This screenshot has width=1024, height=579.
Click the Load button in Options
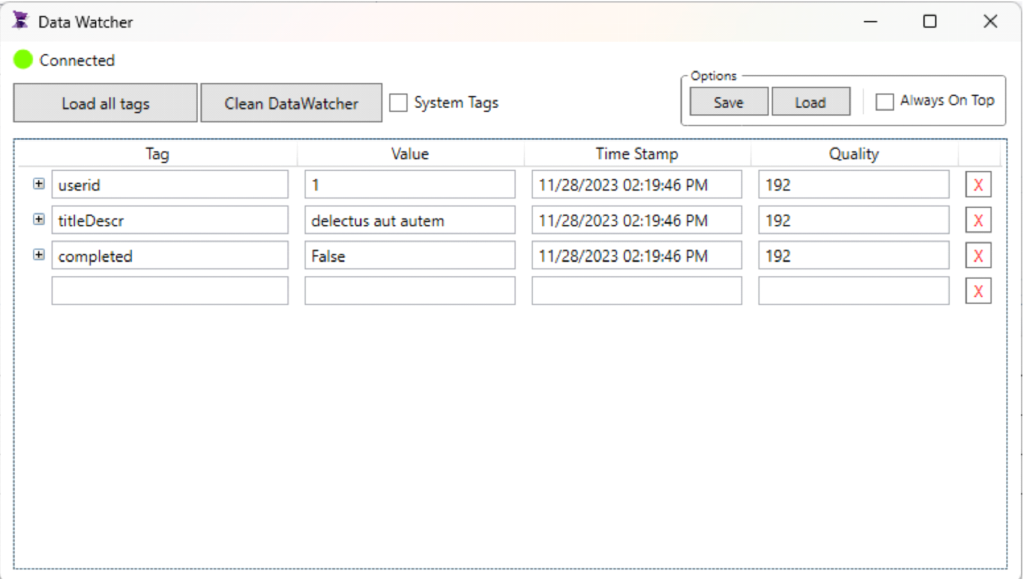(810, 102)
